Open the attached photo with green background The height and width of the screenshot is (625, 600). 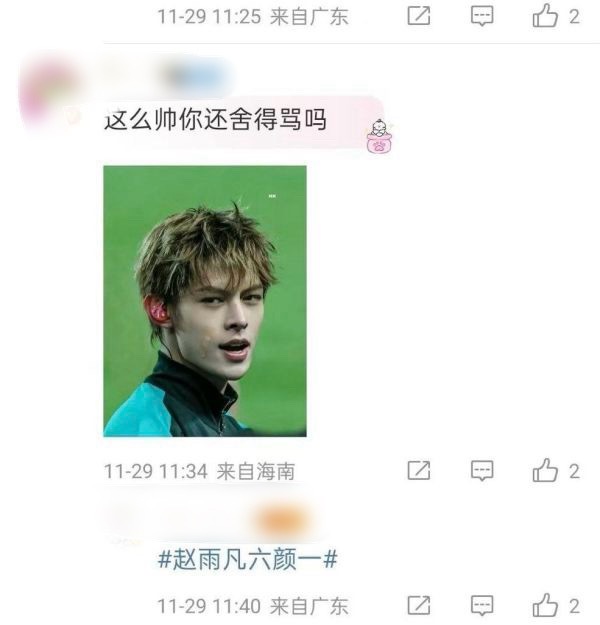click(205, 301)
